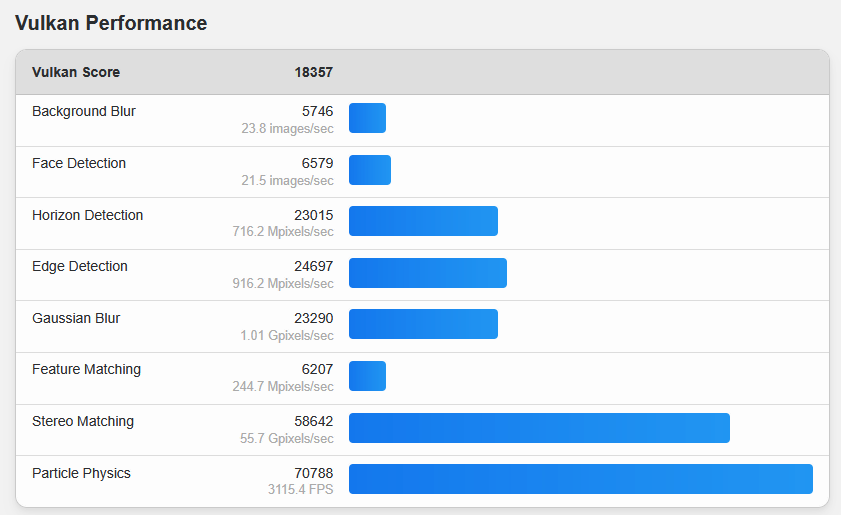Screen dimensions: 841x515
Task: Click the Gaussian Blur label
Action: coord(76,318)
